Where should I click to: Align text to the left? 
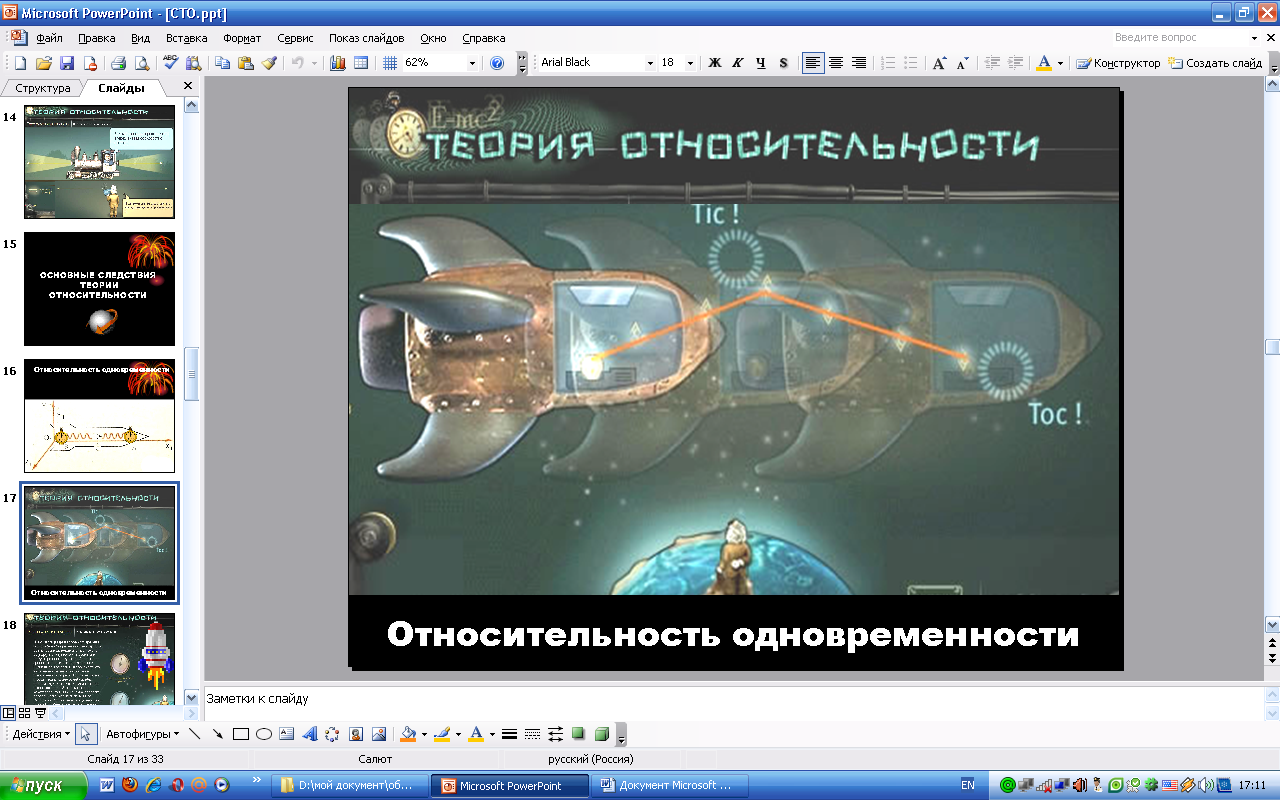813,63
